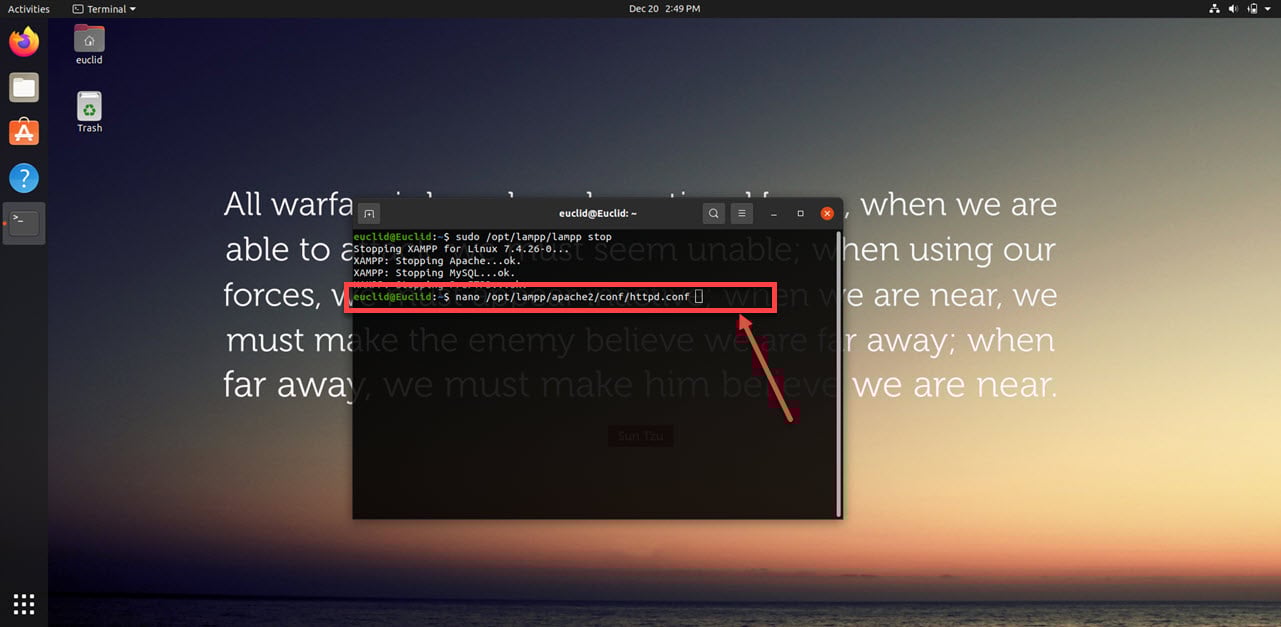Open Firefox from the dock
The width and height of the screenshot is (1281, 627).
24,42
